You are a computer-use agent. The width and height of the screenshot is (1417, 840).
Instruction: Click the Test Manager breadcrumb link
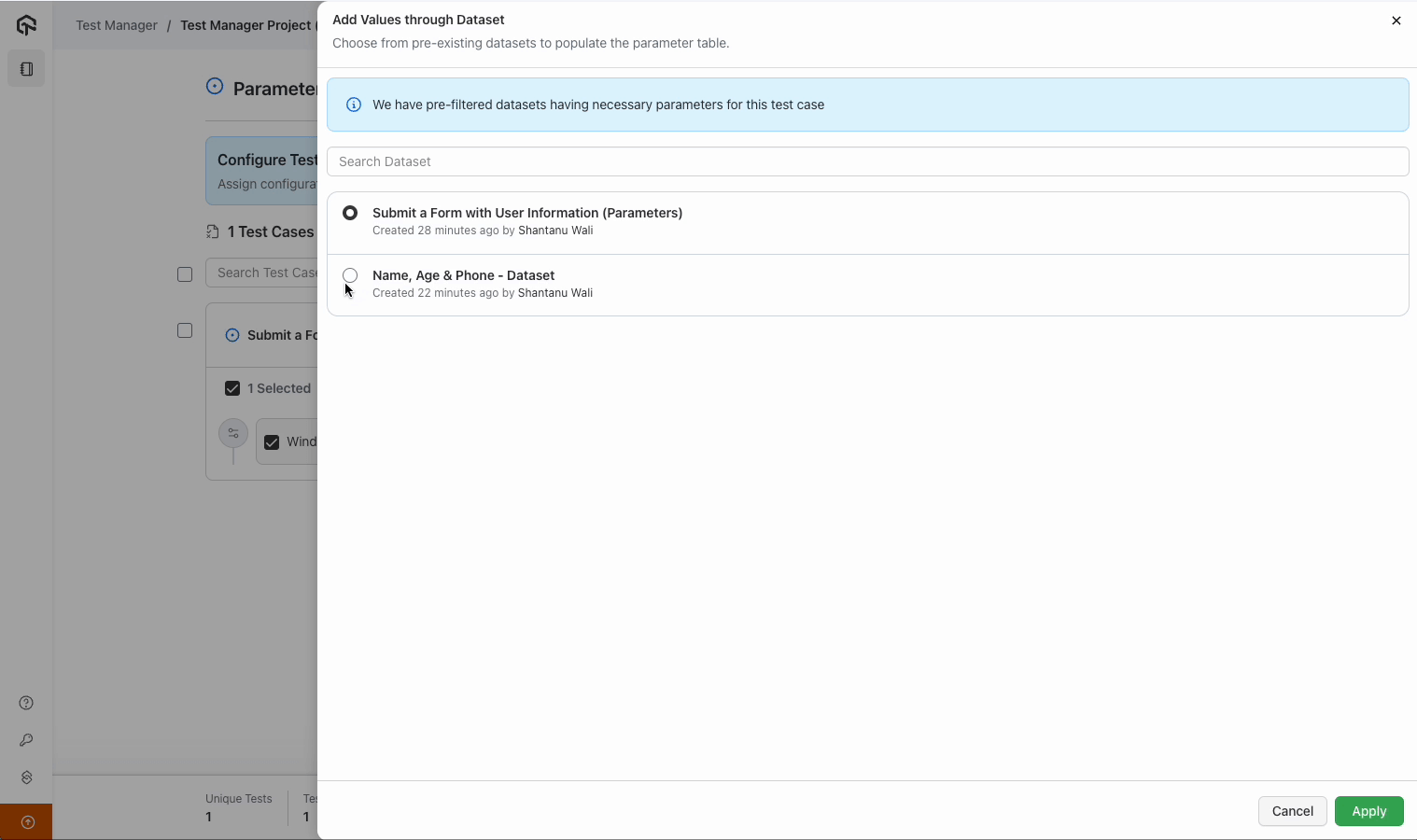tap(117, 25)
